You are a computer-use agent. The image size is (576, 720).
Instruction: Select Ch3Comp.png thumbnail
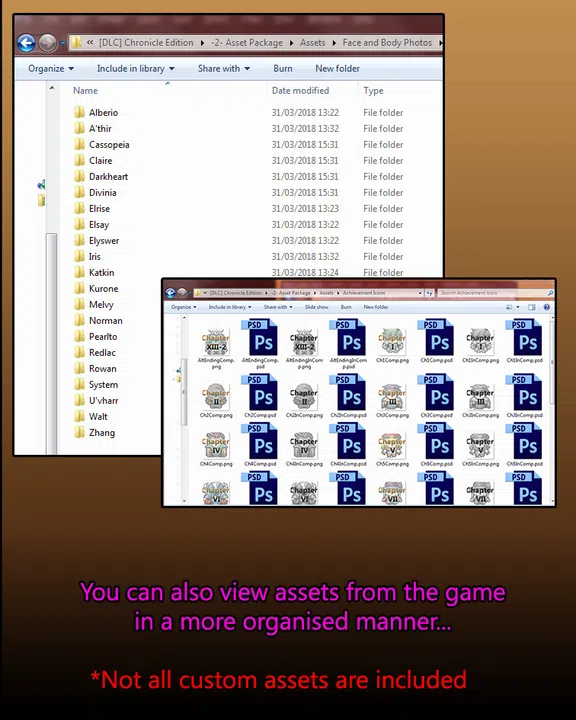[x=392, y=397]
